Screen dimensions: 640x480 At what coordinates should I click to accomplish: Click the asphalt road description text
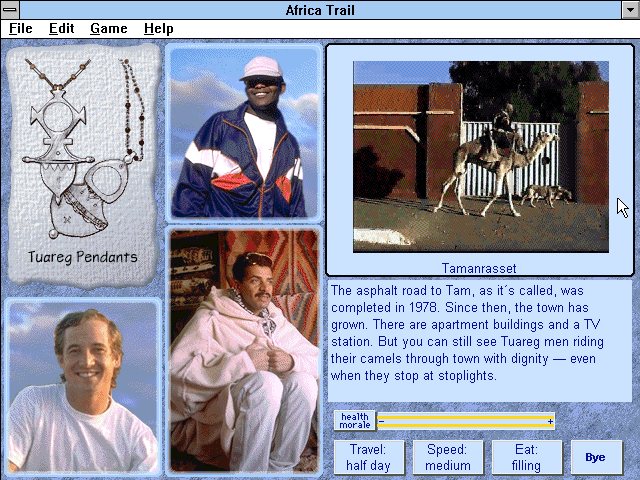pos(467,333)
